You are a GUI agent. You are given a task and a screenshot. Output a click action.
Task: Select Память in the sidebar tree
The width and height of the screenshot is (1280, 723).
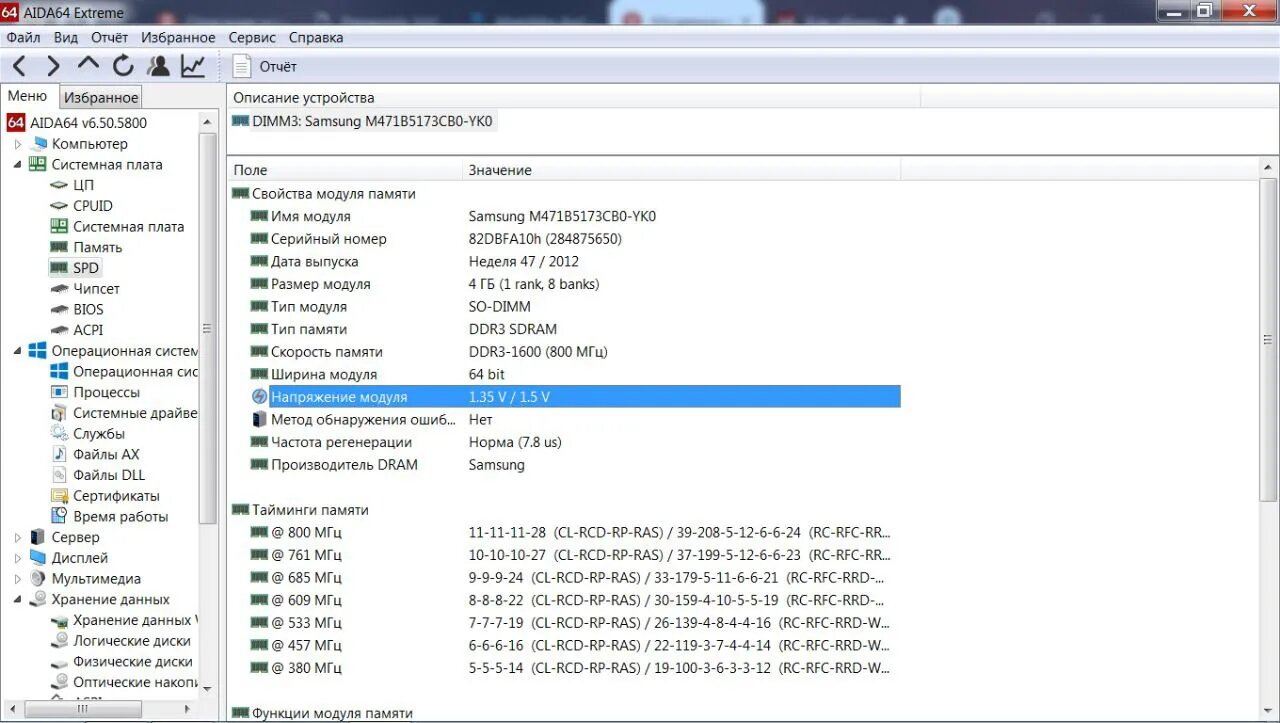97,247
